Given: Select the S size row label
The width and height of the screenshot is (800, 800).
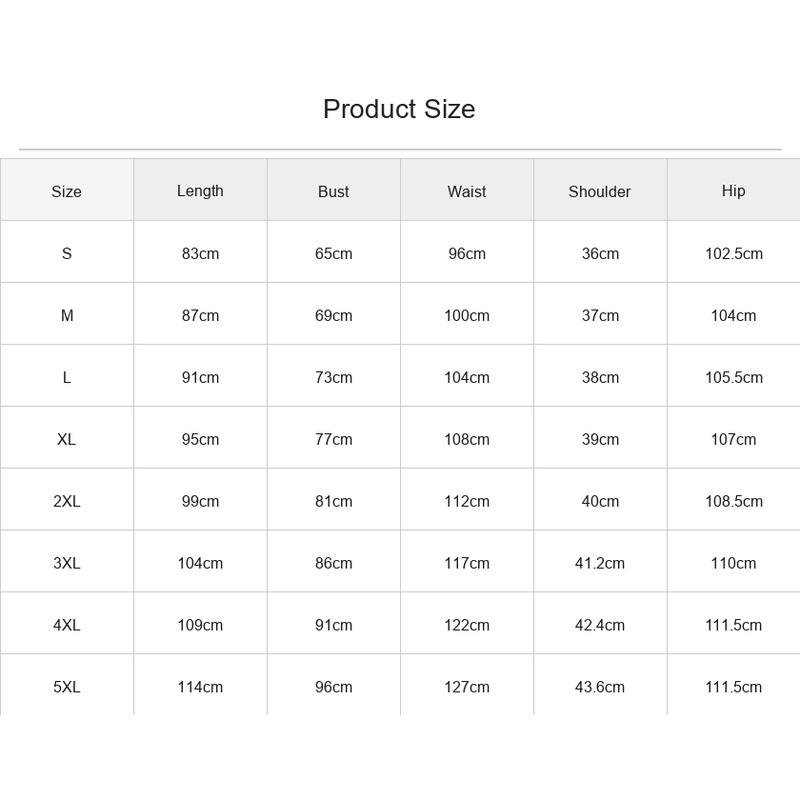Looking at the screenshot, I should click(x=67, y=254).
